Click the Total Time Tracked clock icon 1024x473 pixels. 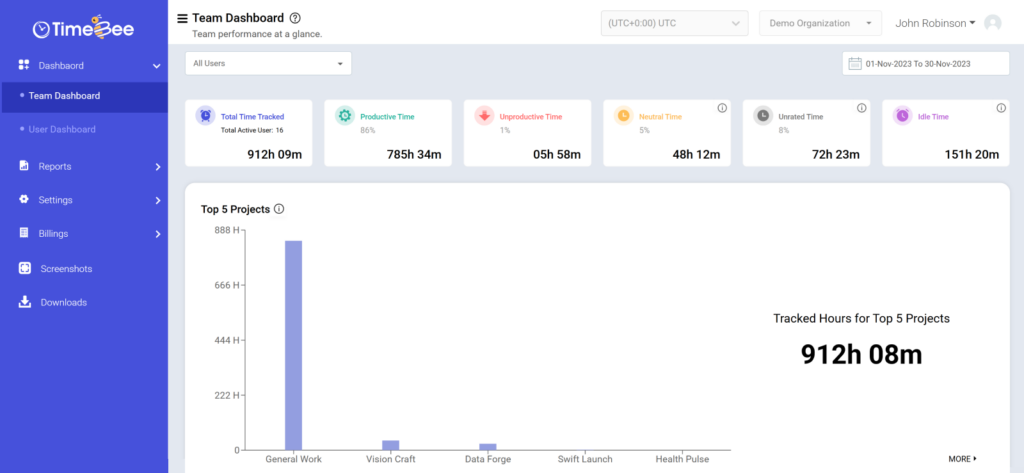coord(205,116)
